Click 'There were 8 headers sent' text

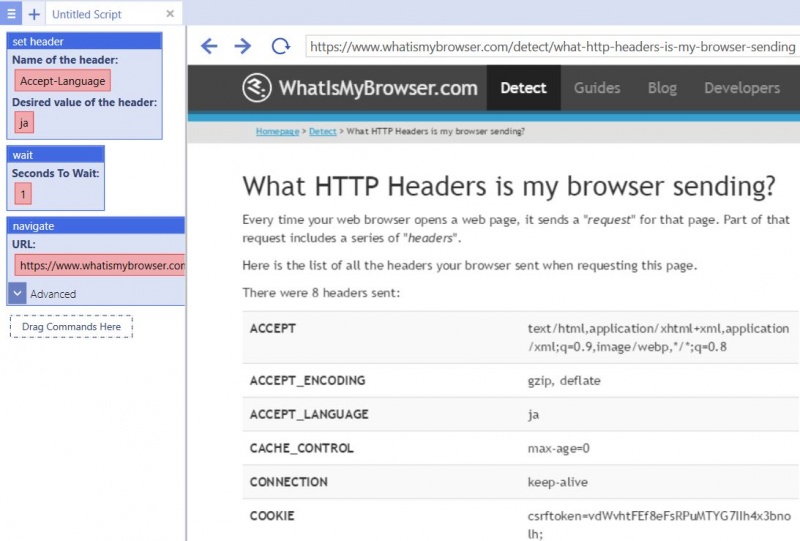coord(321,292)
